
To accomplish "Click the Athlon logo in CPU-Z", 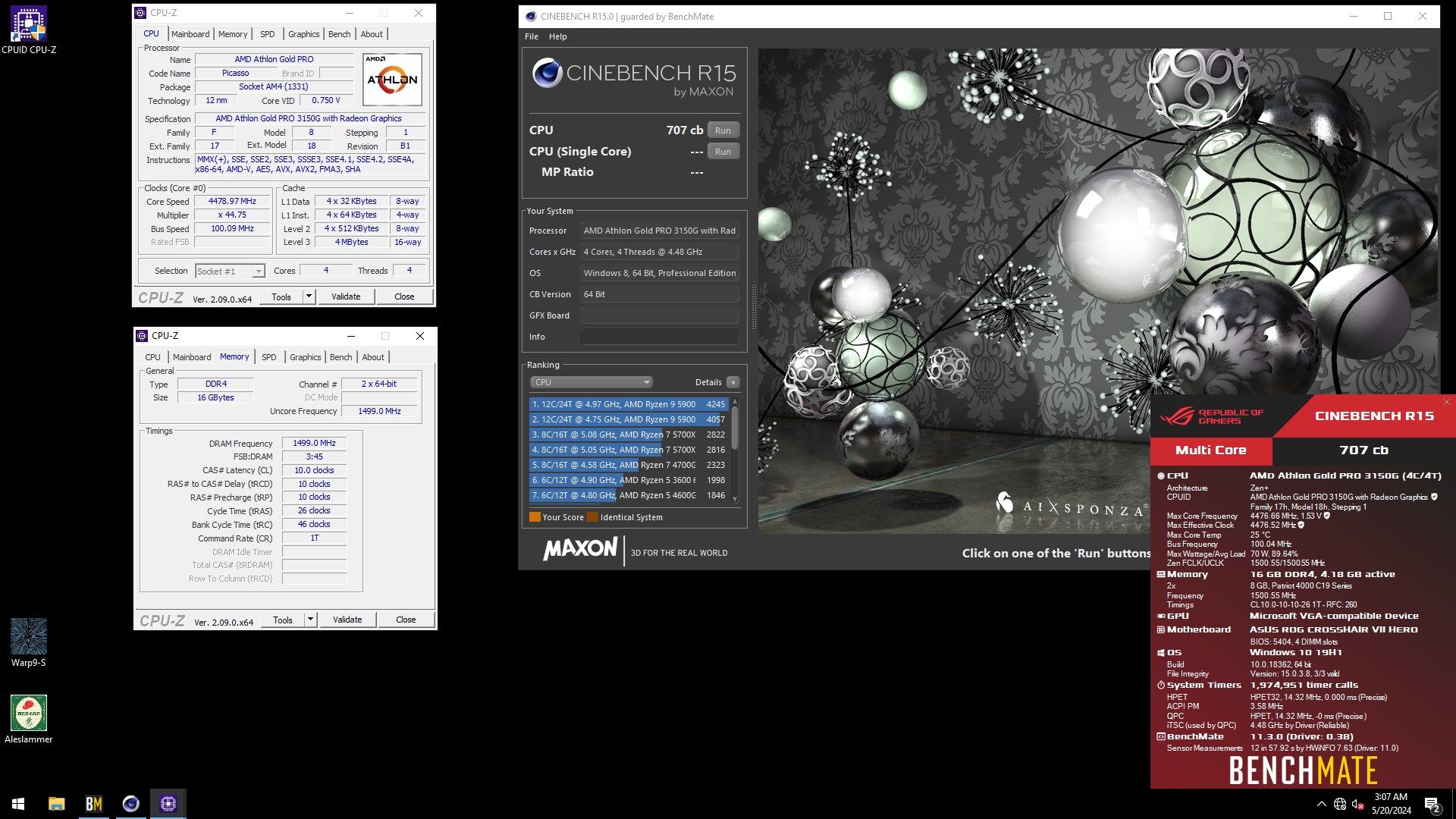I will point(392,80).
